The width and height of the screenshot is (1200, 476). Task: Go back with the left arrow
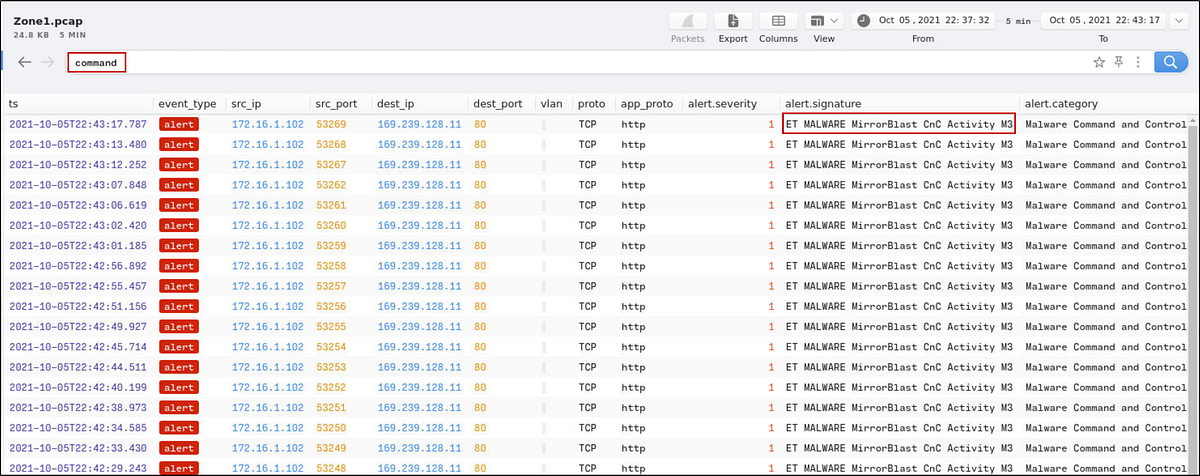pyautogui.click(x=25, y=62)
